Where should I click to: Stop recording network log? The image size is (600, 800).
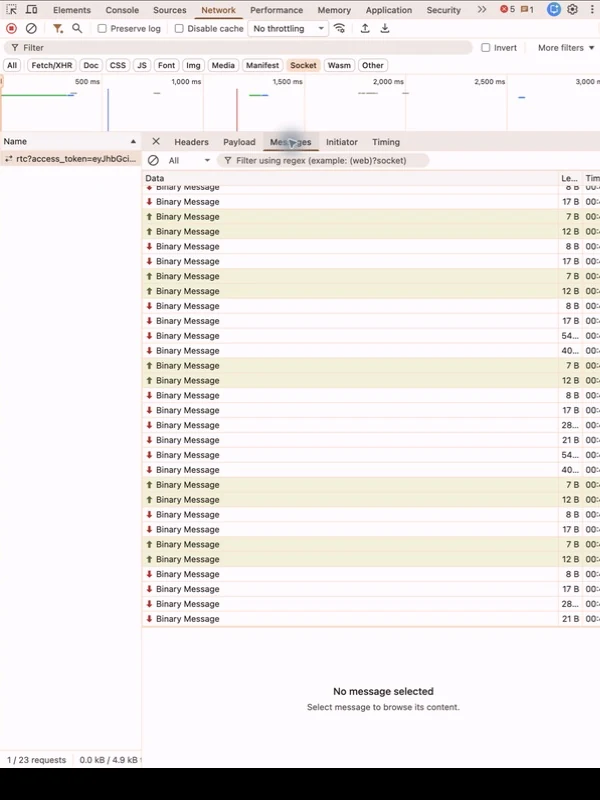(x=11, y=29)
